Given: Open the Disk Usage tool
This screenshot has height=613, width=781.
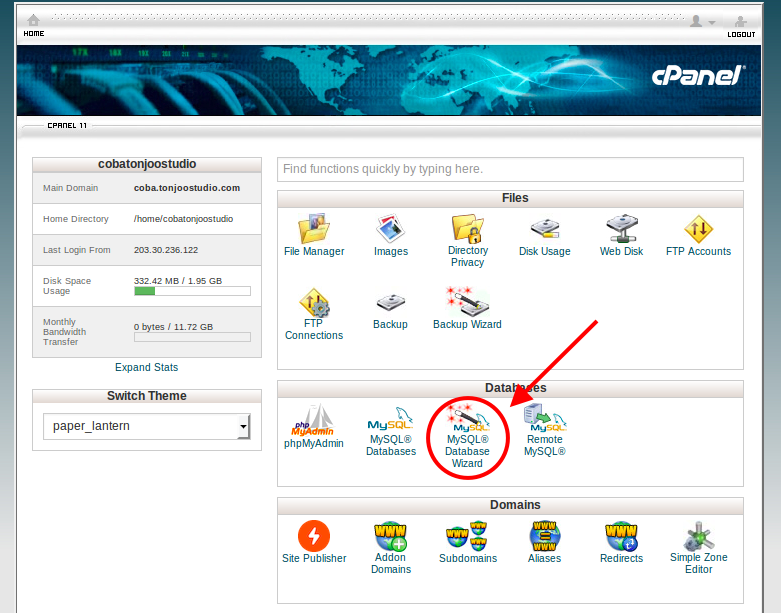Looking at the screenshot, I should point(544,236).
